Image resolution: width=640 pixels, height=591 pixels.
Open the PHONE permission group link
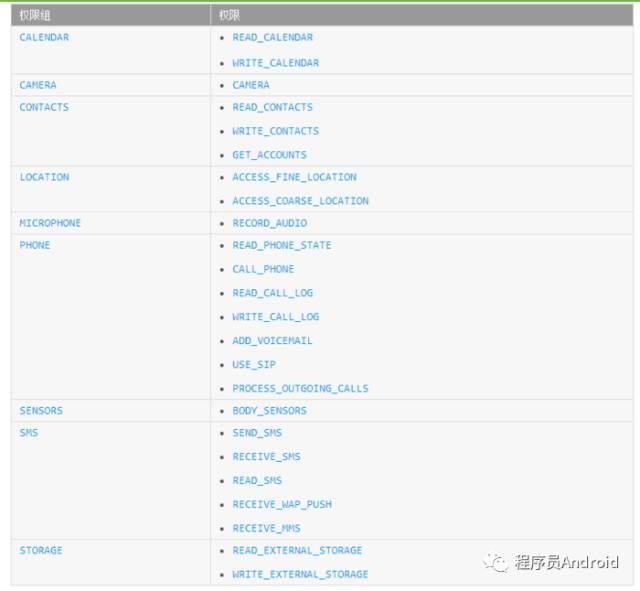pos(35,245)
